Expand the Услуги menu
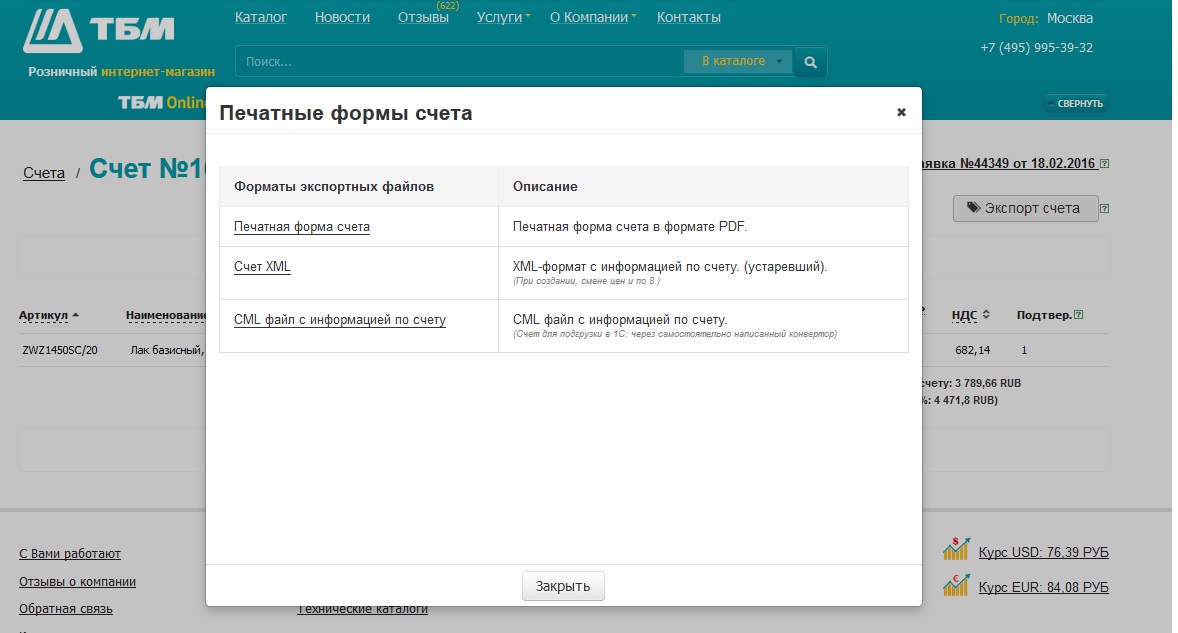This screenshot has width=1178, height=633. [x=503, y=17]
